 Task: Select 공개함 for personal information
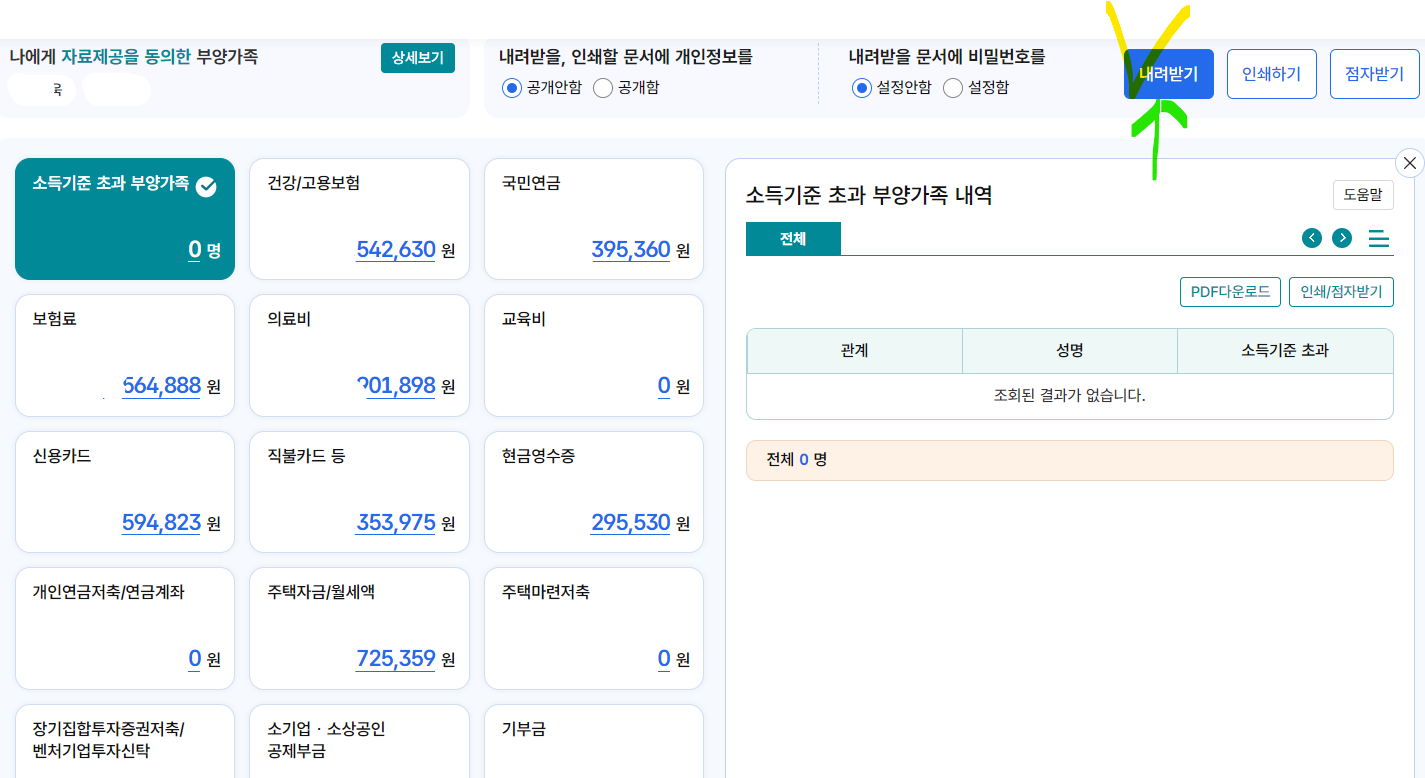tap(603, 88)
